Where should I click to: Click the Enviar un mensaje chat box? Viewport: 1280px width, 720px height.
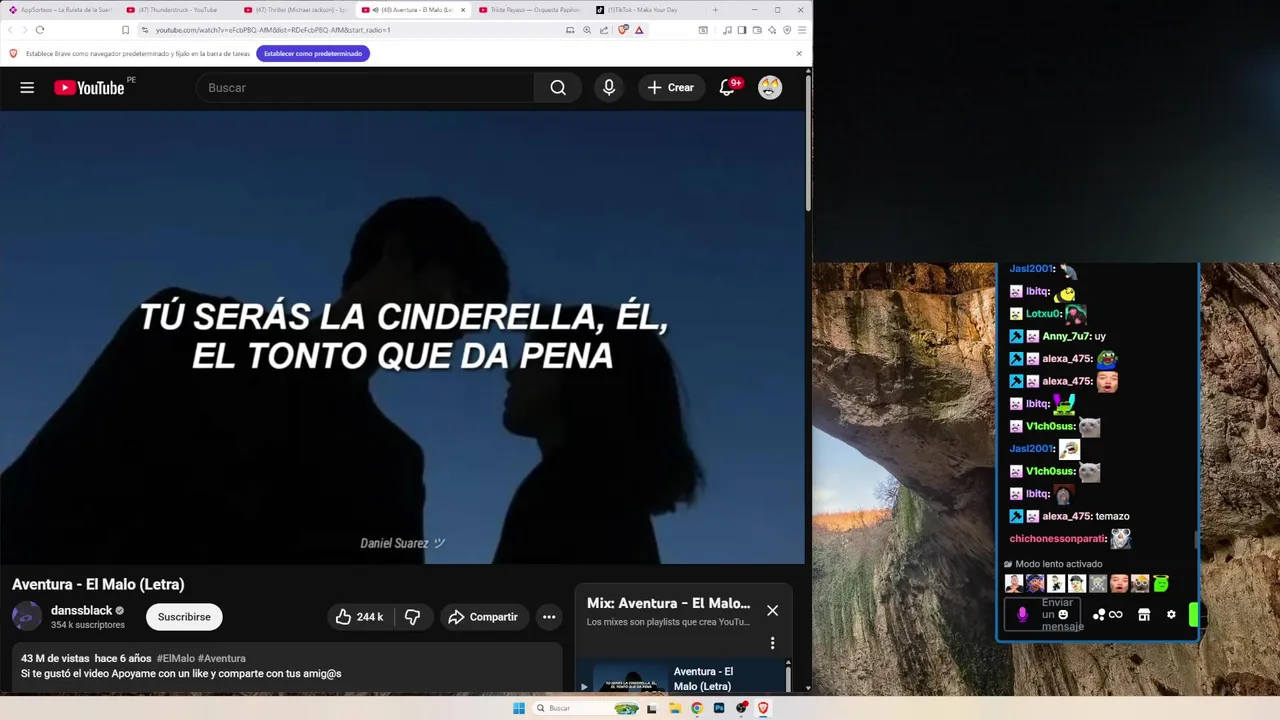click(1041, 615)
